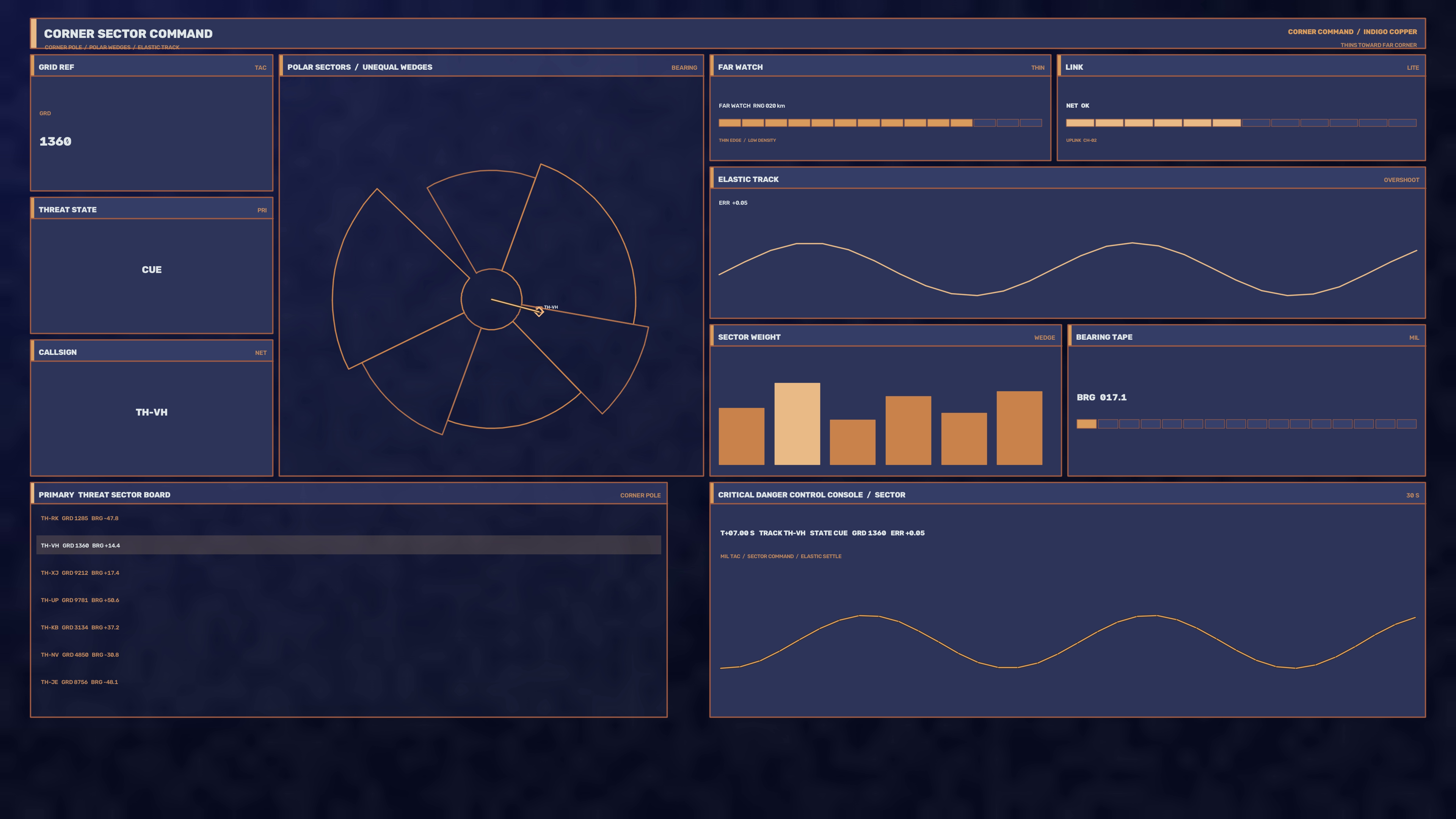This screenshot has height=819, width=1456.
Task: Select row TH-RK GRD 1285 BRG -47.8
Action: point(349,518)
